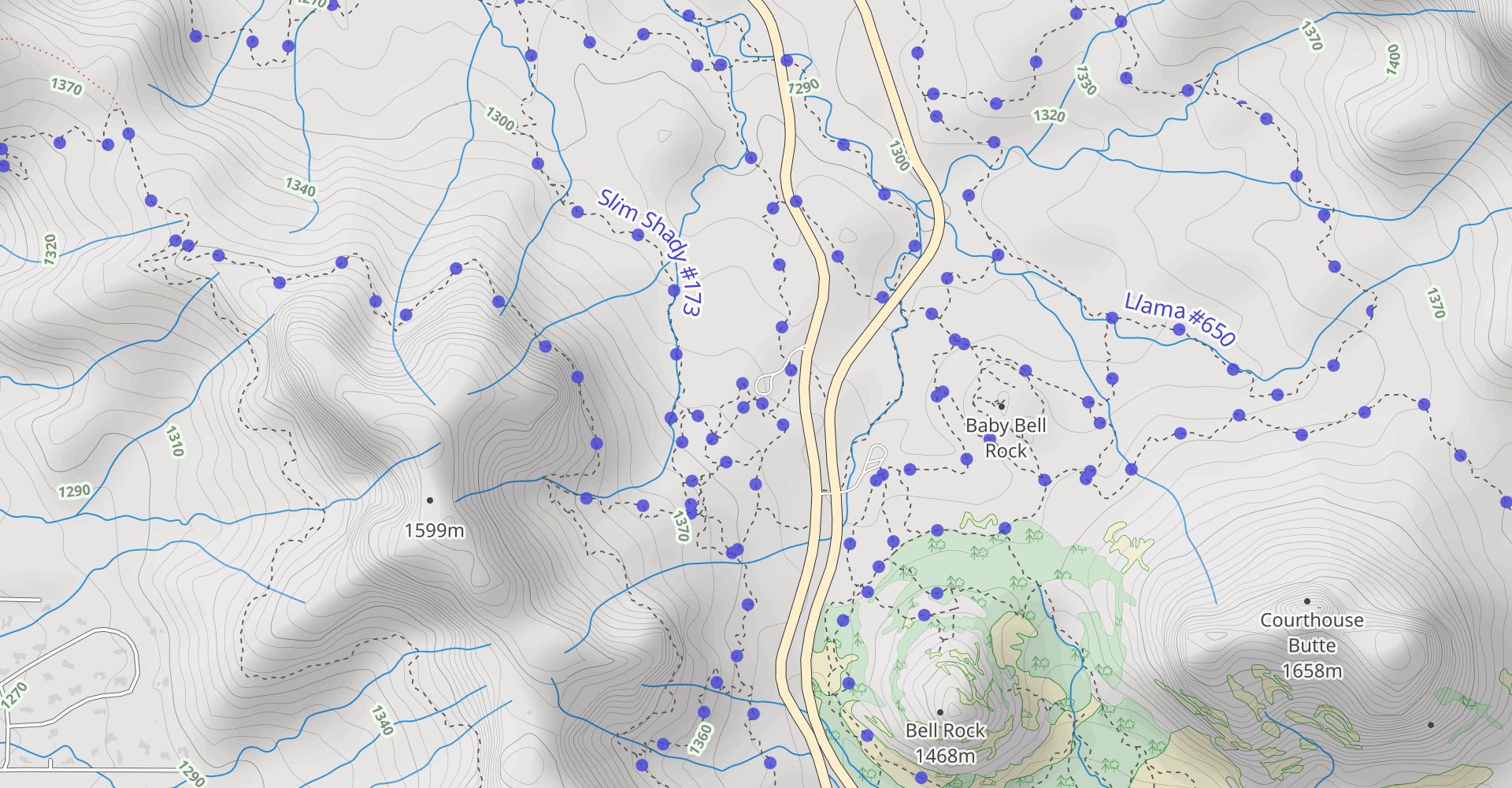
Task: Click the "Baby Bell Rock" place label
Action: [1006, 438]
